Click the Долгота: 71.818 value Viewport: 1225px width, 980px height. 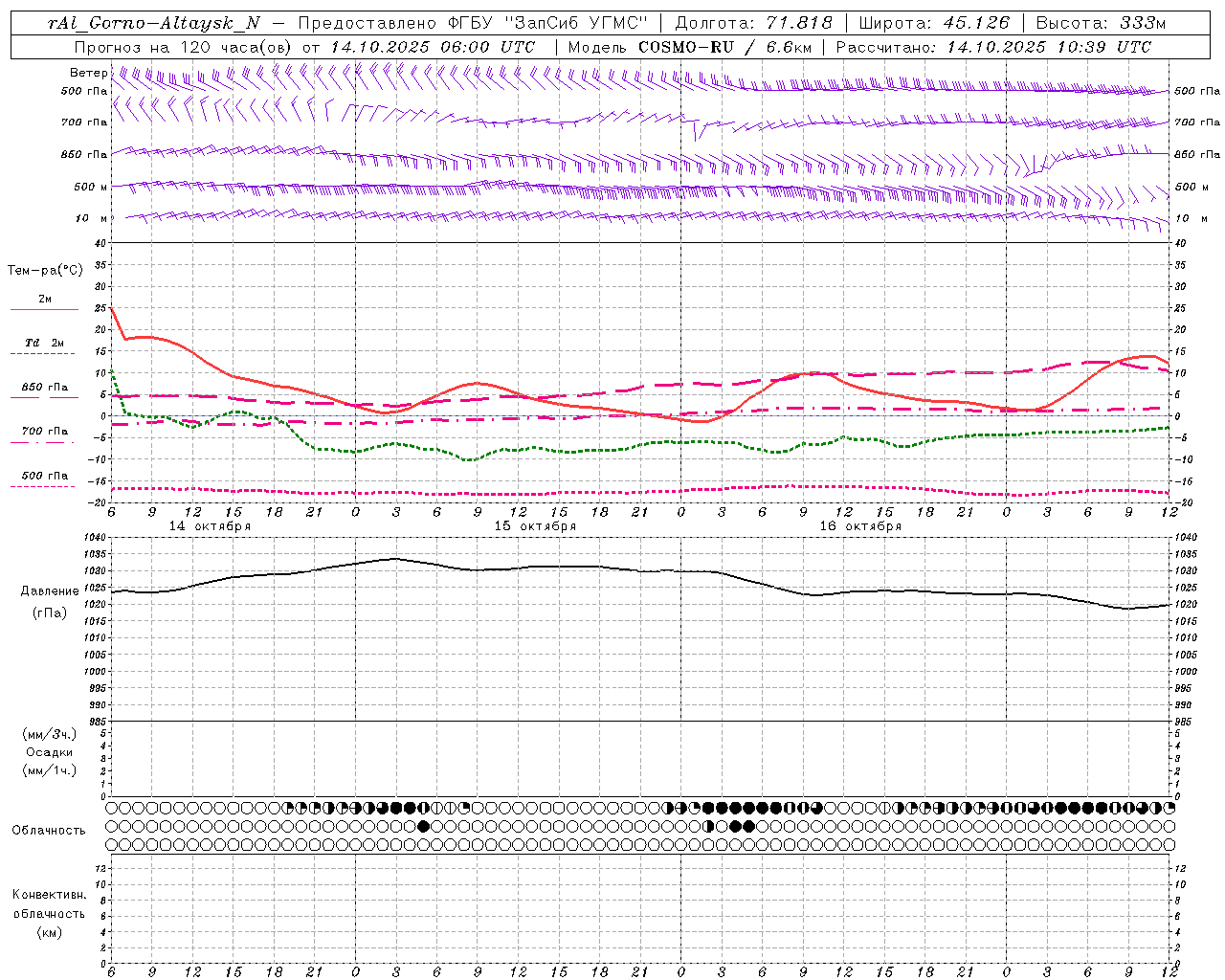(754, 24)
